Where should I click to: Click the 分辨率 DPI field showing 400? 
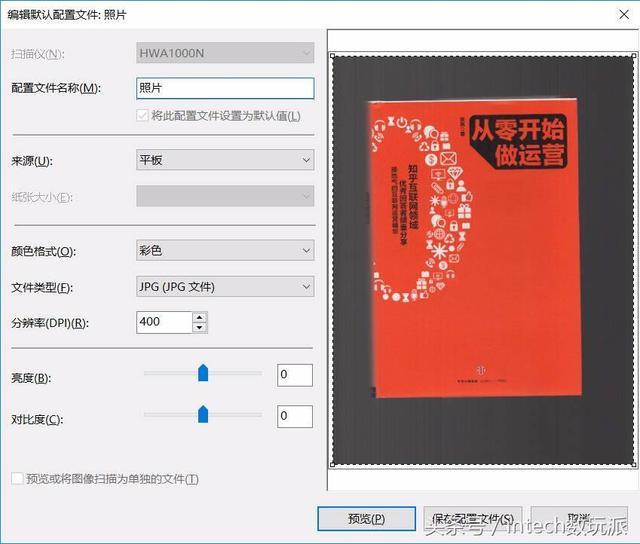164,322
